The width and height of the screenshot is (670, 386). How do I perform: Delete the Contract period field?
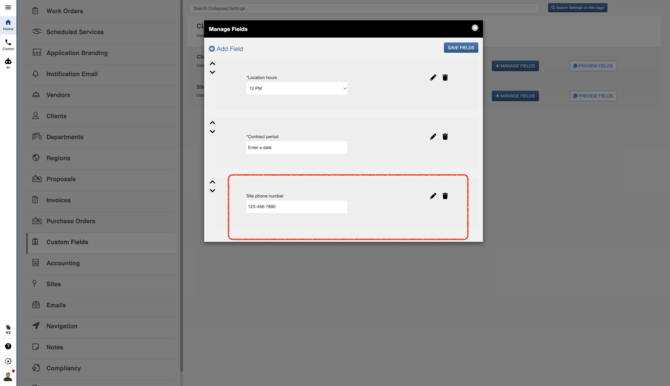[x=445, y=137]
